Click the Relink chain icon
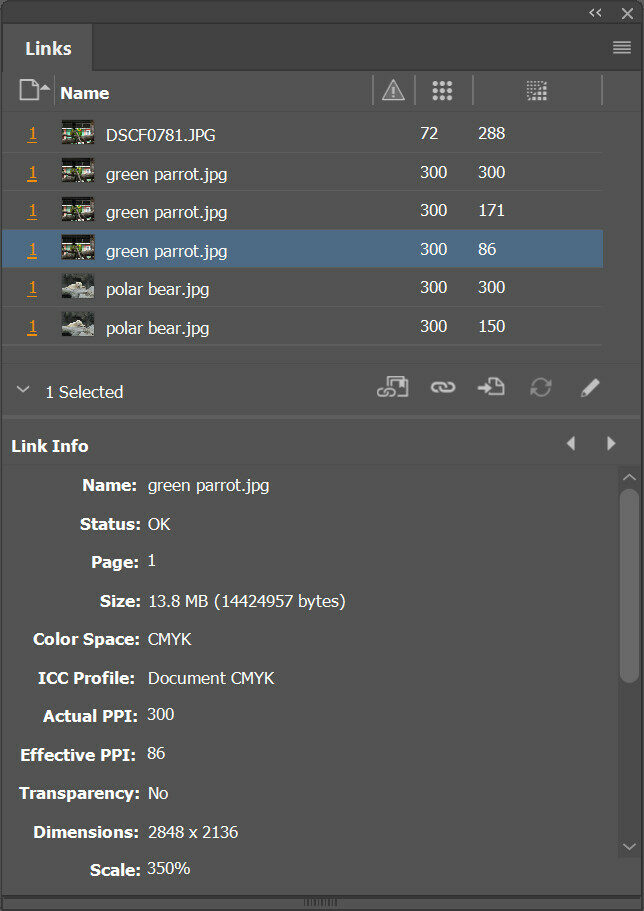The width and height of the screenshot is (644, 911). click(x=442, y=388)
